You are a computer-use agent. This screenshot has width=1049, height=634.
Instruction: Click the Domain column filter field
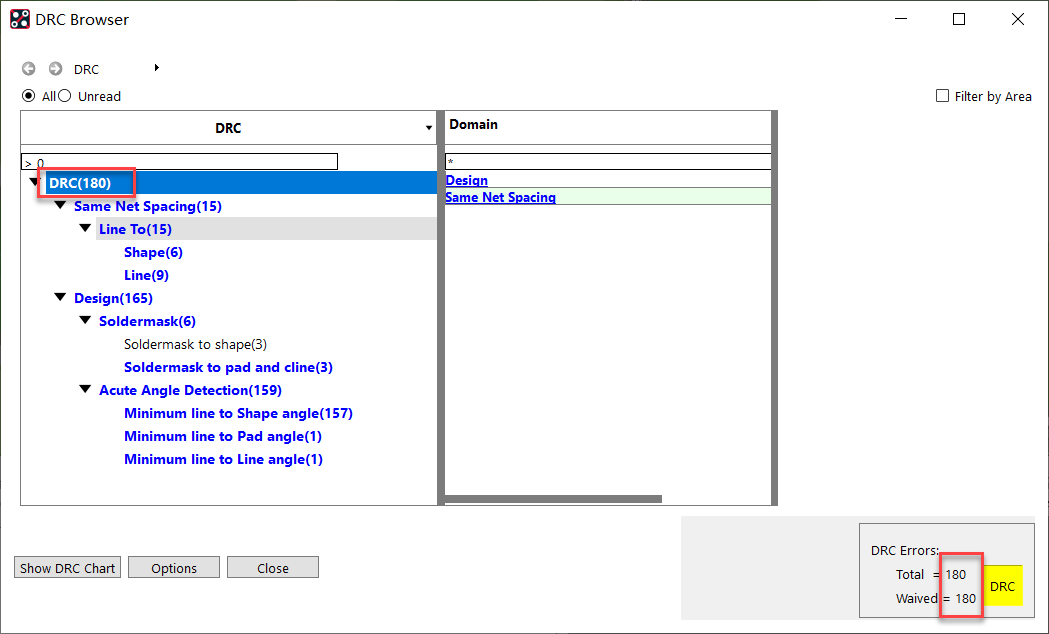(x=608, y=161)
